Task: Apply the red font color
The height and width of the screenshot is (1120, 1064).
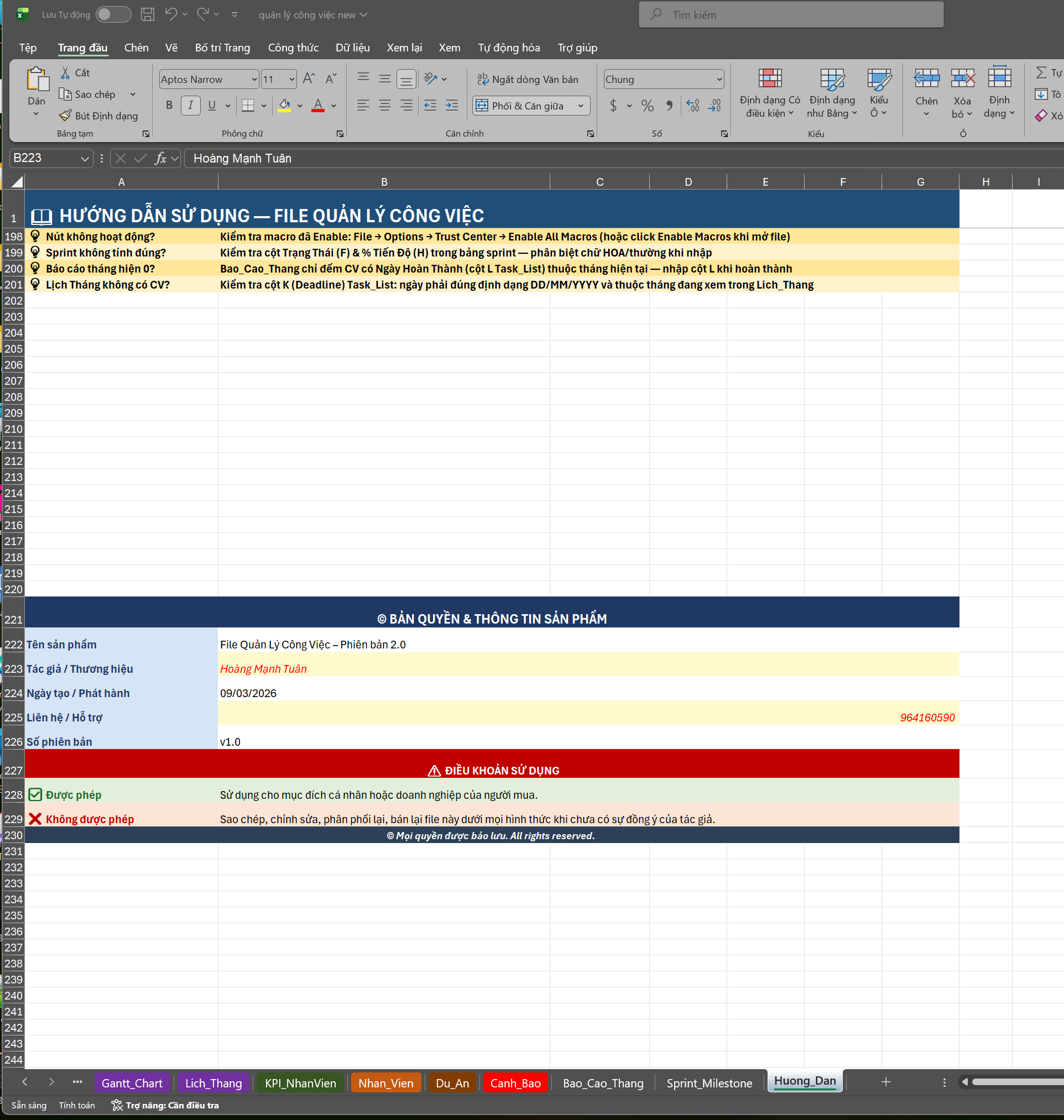Action: click(x=318, y=106)
